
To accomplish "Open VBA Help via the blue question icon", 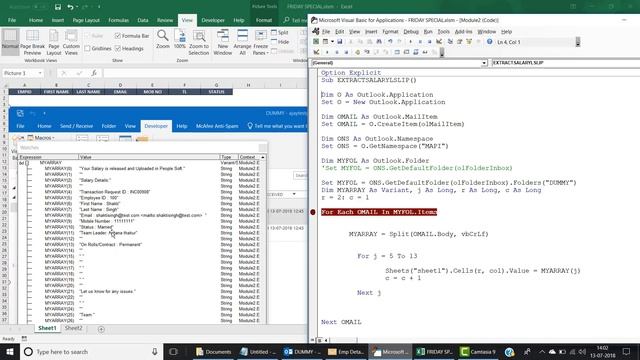I will [489, 42].
